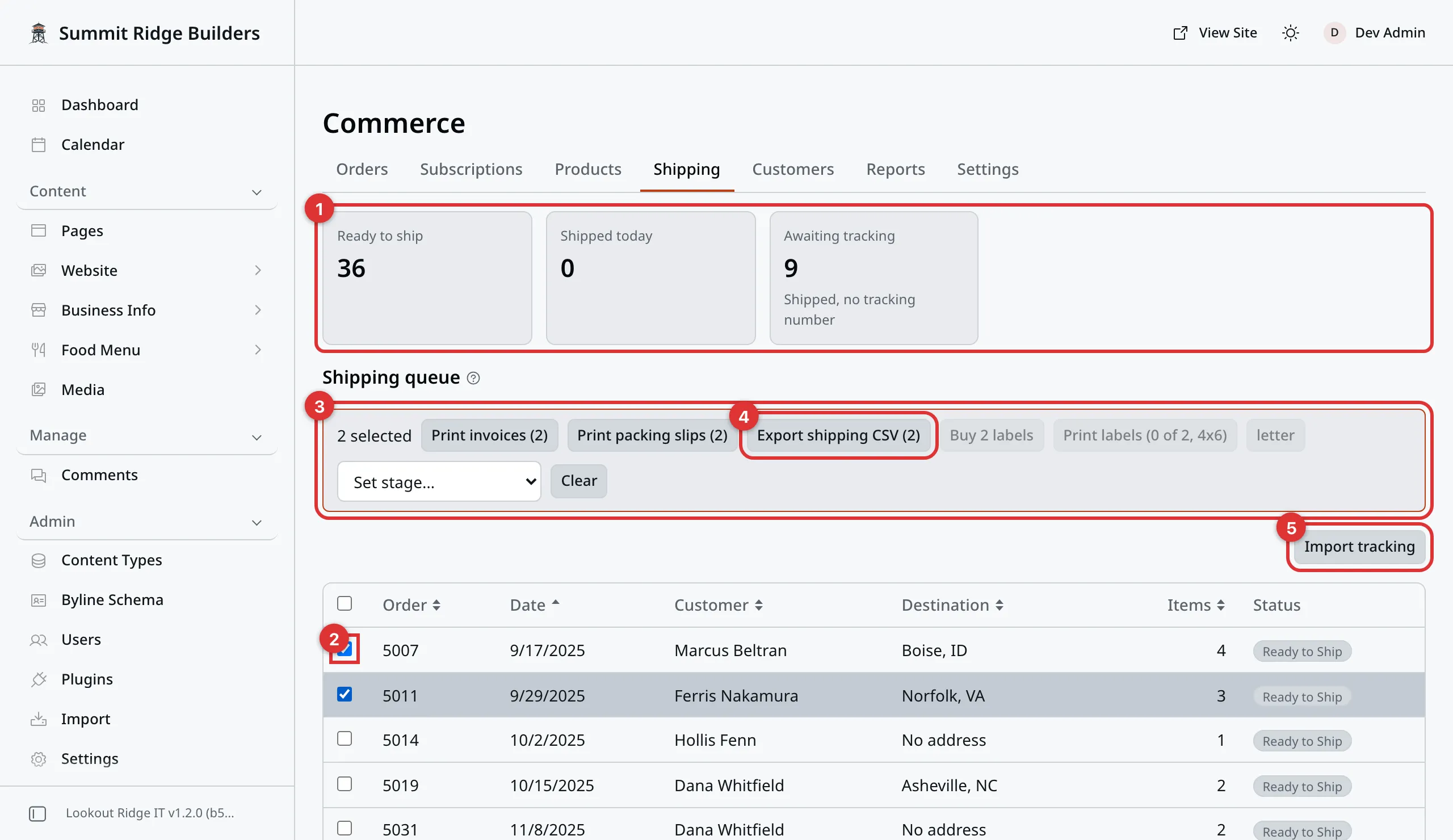Click Print invoices (2) button
This screenshot has height=840, width=1453.
pyautogui.click(x=489, y=435)
